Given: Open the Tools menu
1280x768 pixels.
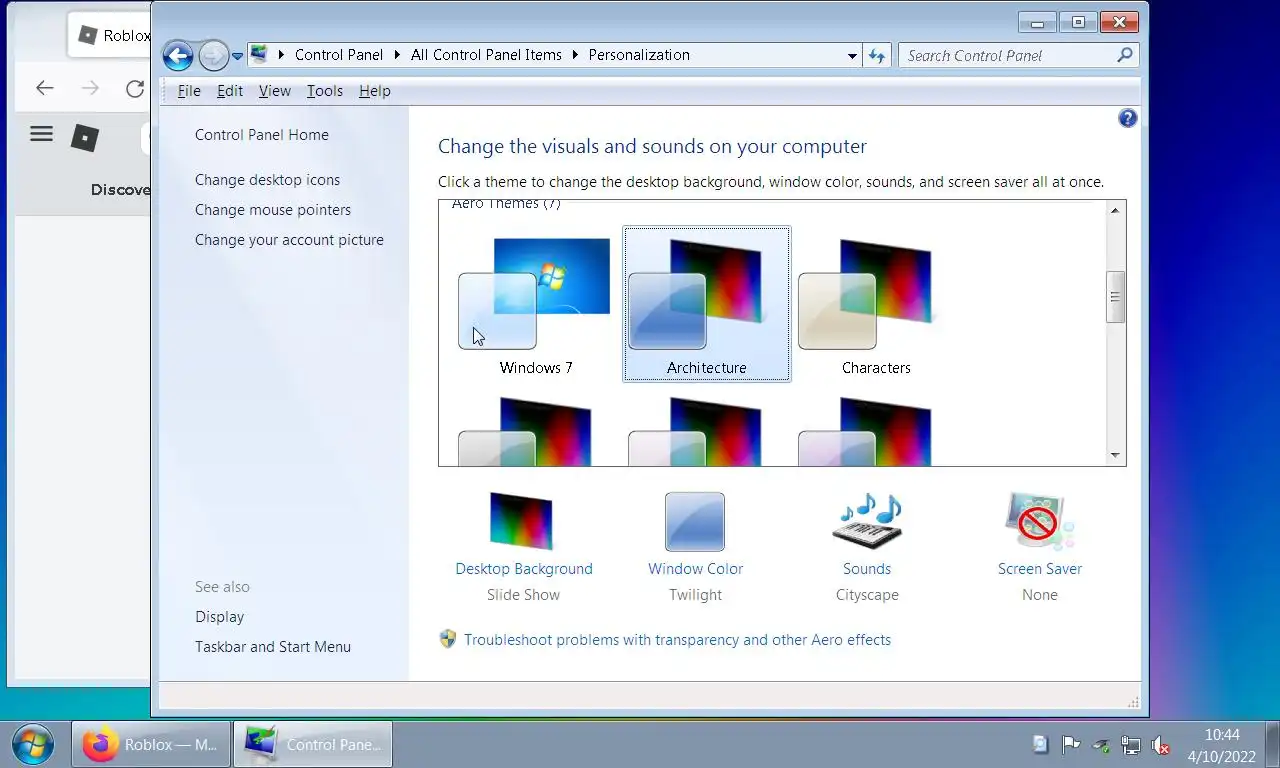Looking at the screenshot, I should tap(324, 91).
